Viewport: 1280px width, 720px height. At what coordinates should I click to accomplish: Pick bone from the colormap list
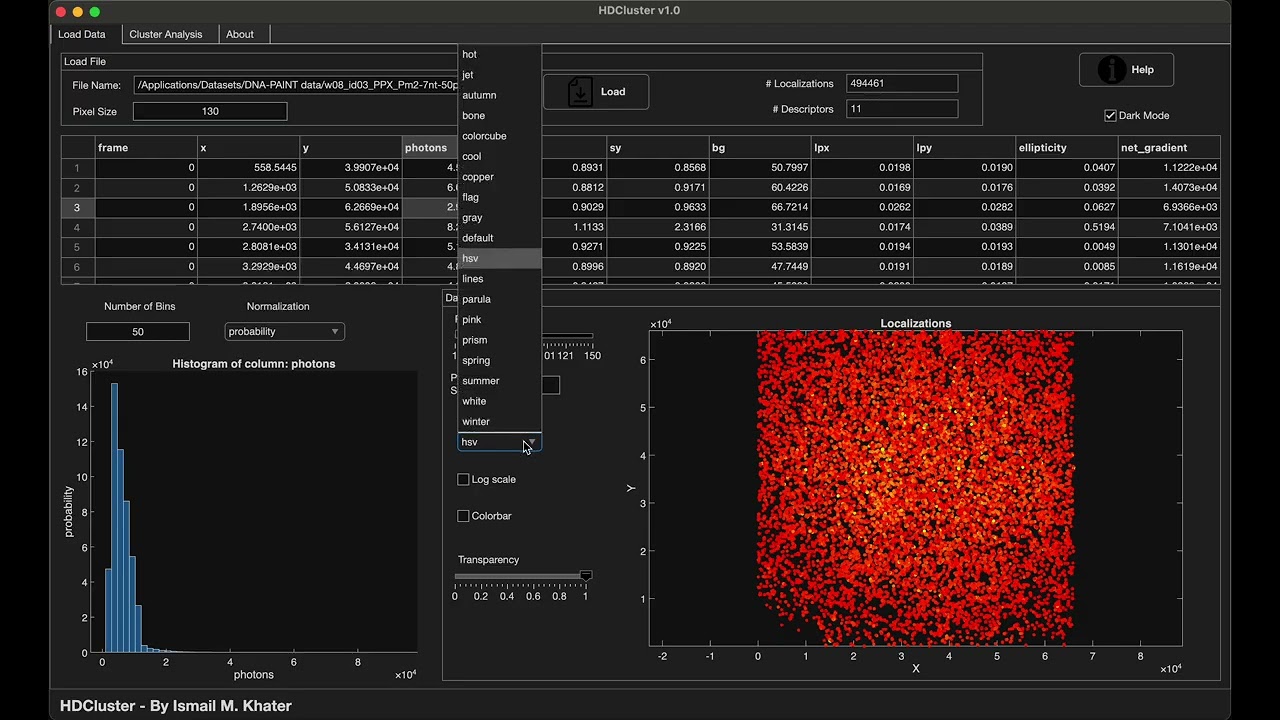tap(499, 116)
